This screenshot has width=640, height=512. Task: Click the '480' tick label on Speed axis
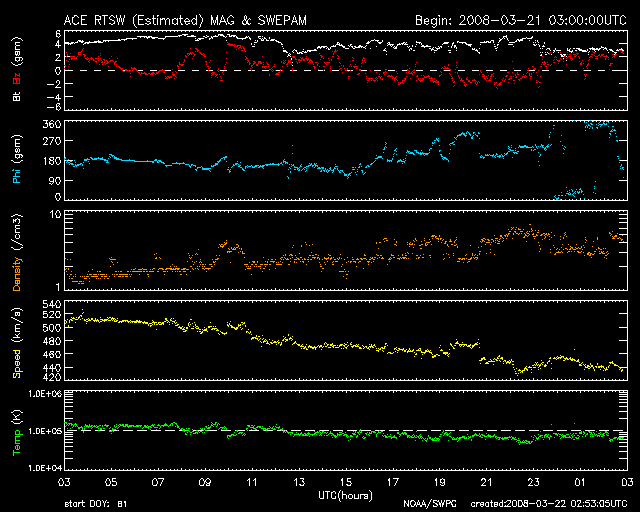pyautogui.click(x=52, y=341)
